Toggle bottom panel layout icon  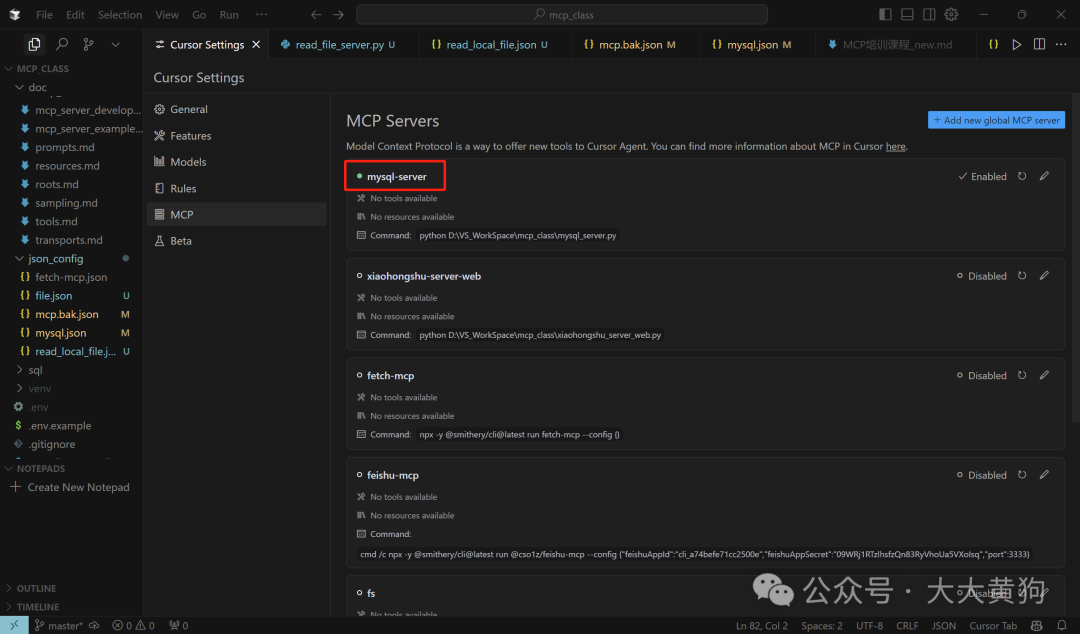pyautogui.click(x=908, y=14)
